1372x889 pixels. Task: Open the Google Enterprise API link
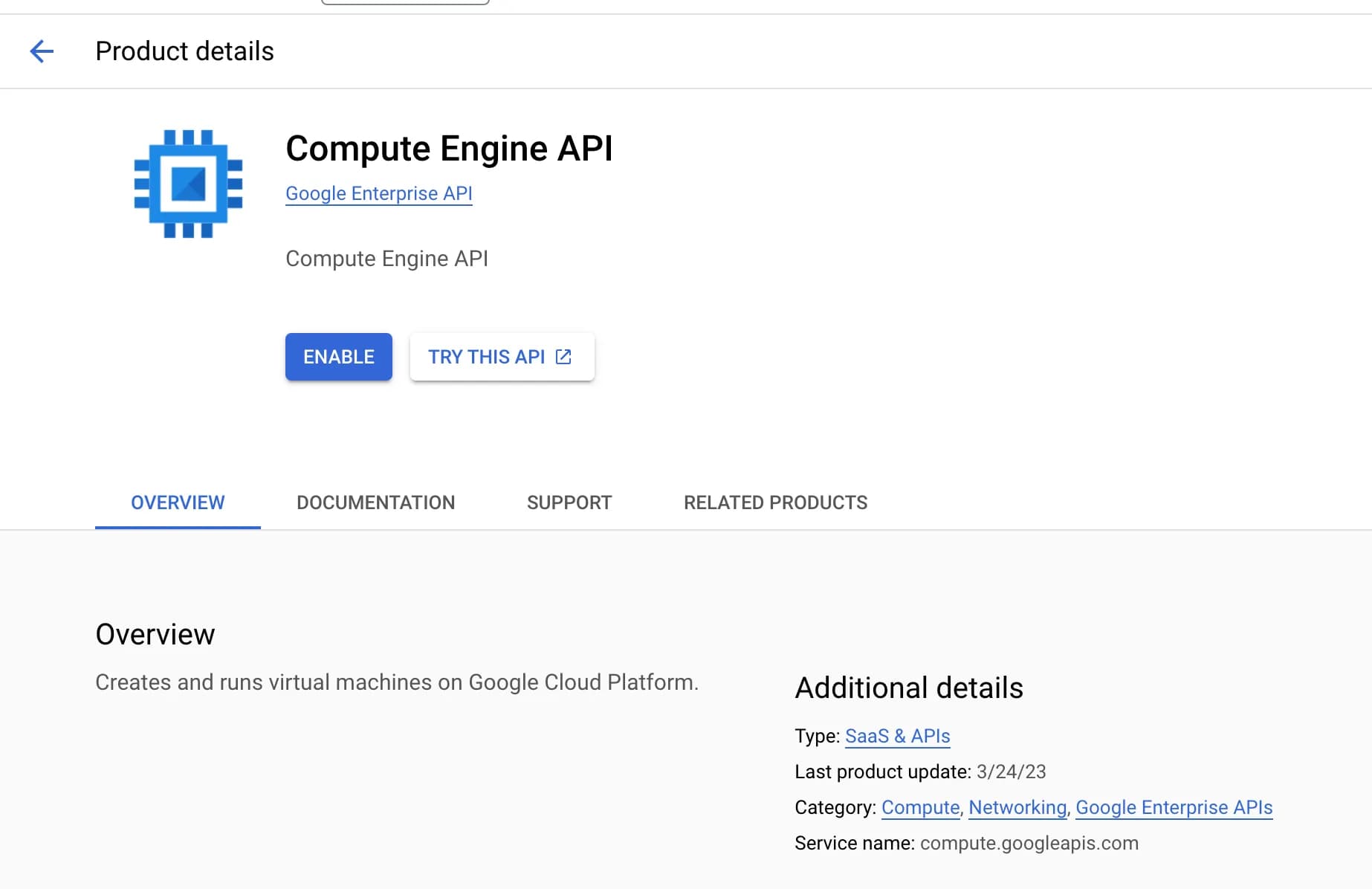point(379,193)
